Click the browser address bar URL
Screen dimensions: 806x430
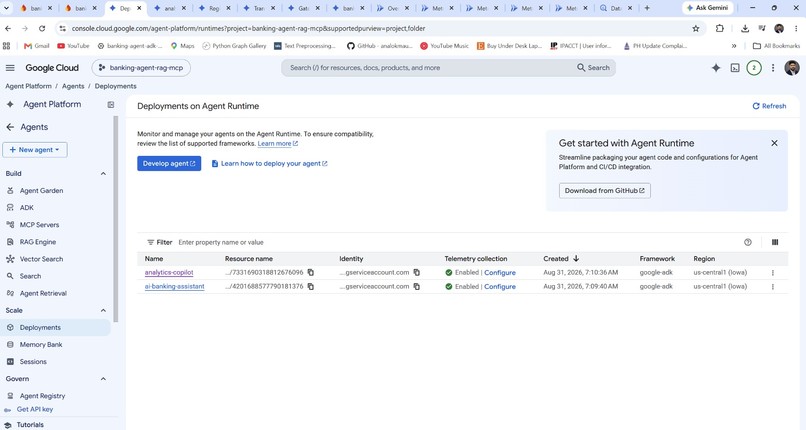tap(248, 29)
